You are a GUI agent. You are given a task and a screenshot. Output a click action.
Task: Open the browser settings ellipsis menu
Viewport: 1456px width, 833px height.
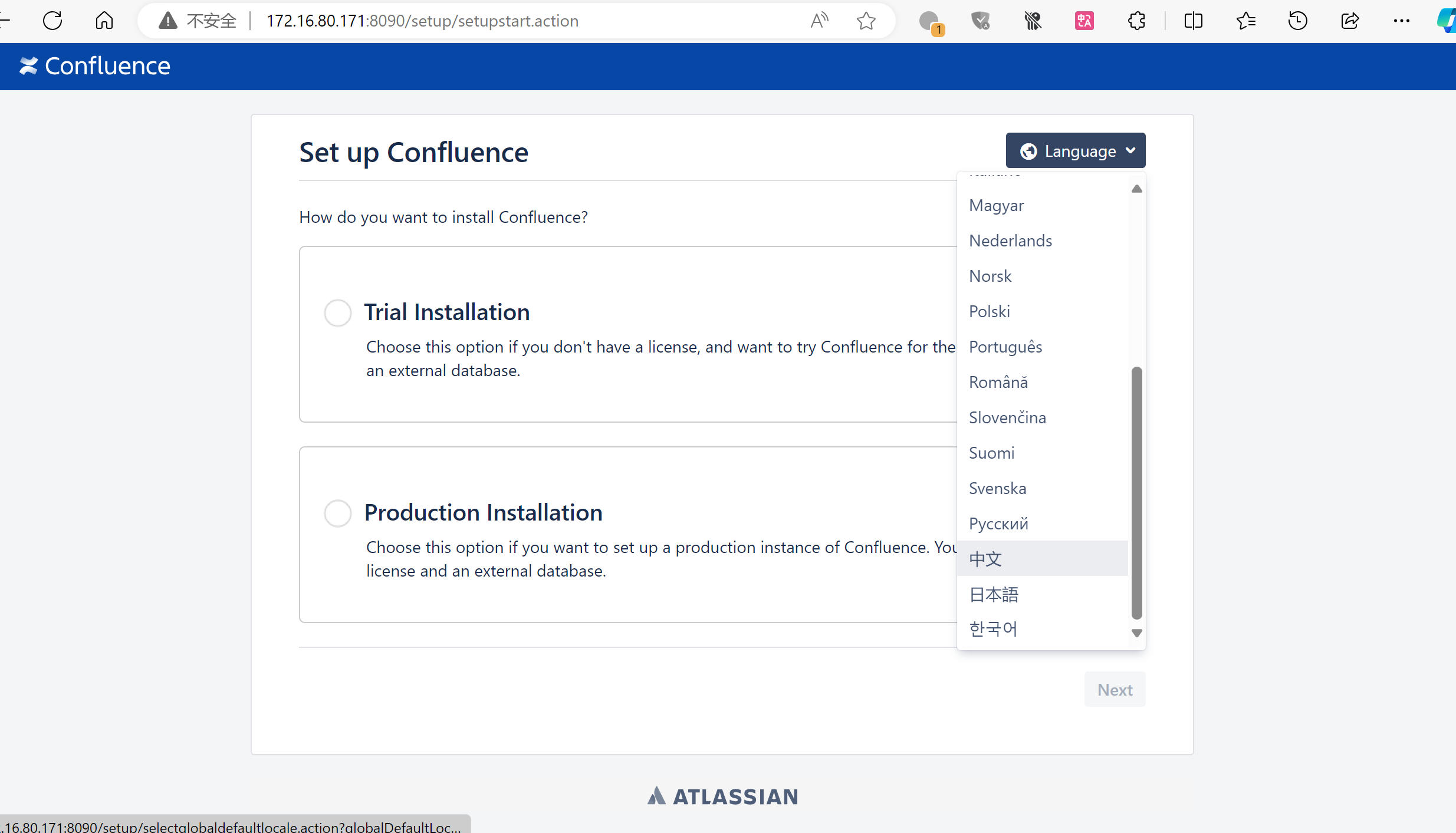tap(1401, 21)
